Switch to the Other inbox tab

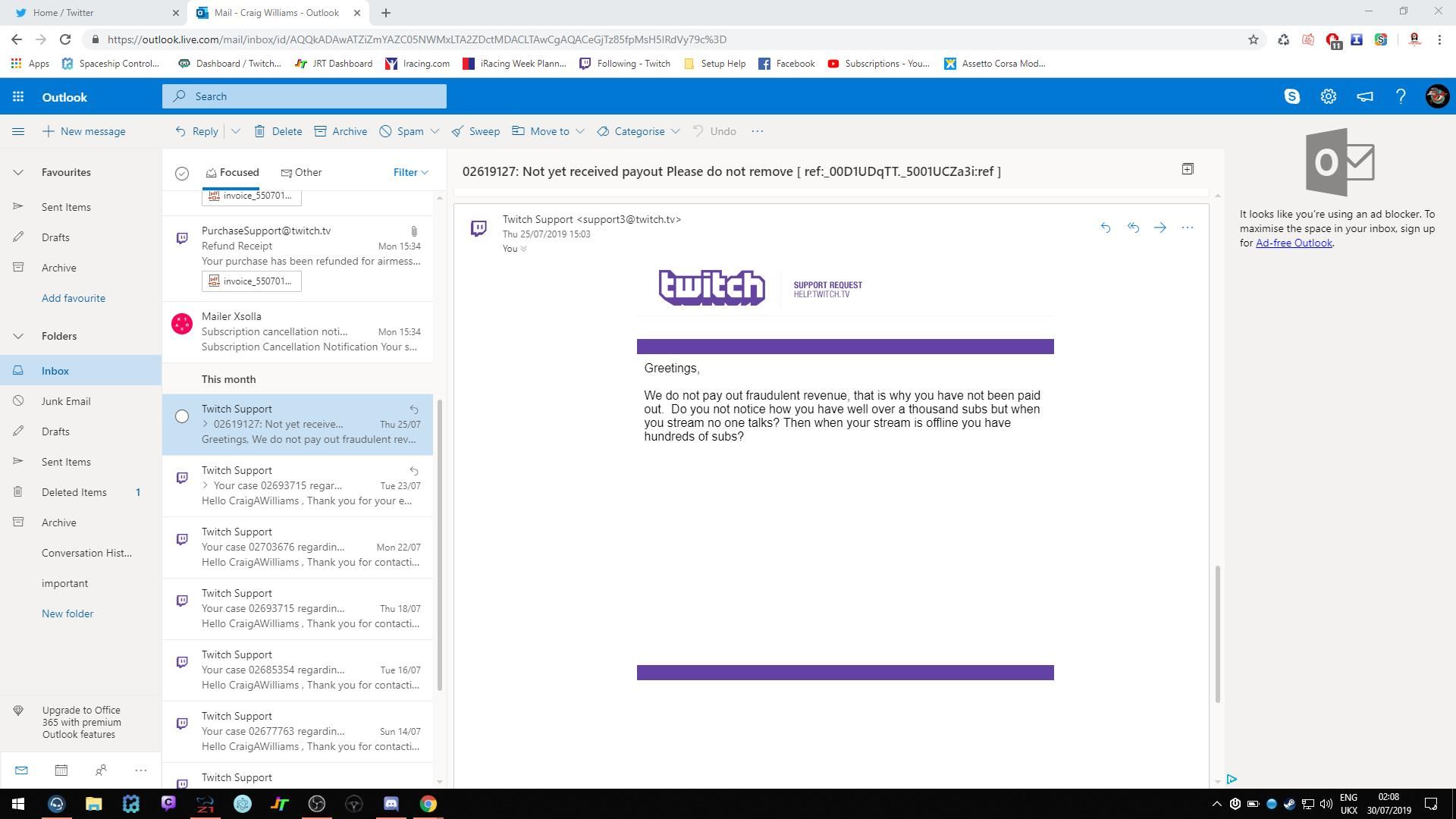point(301,172)
